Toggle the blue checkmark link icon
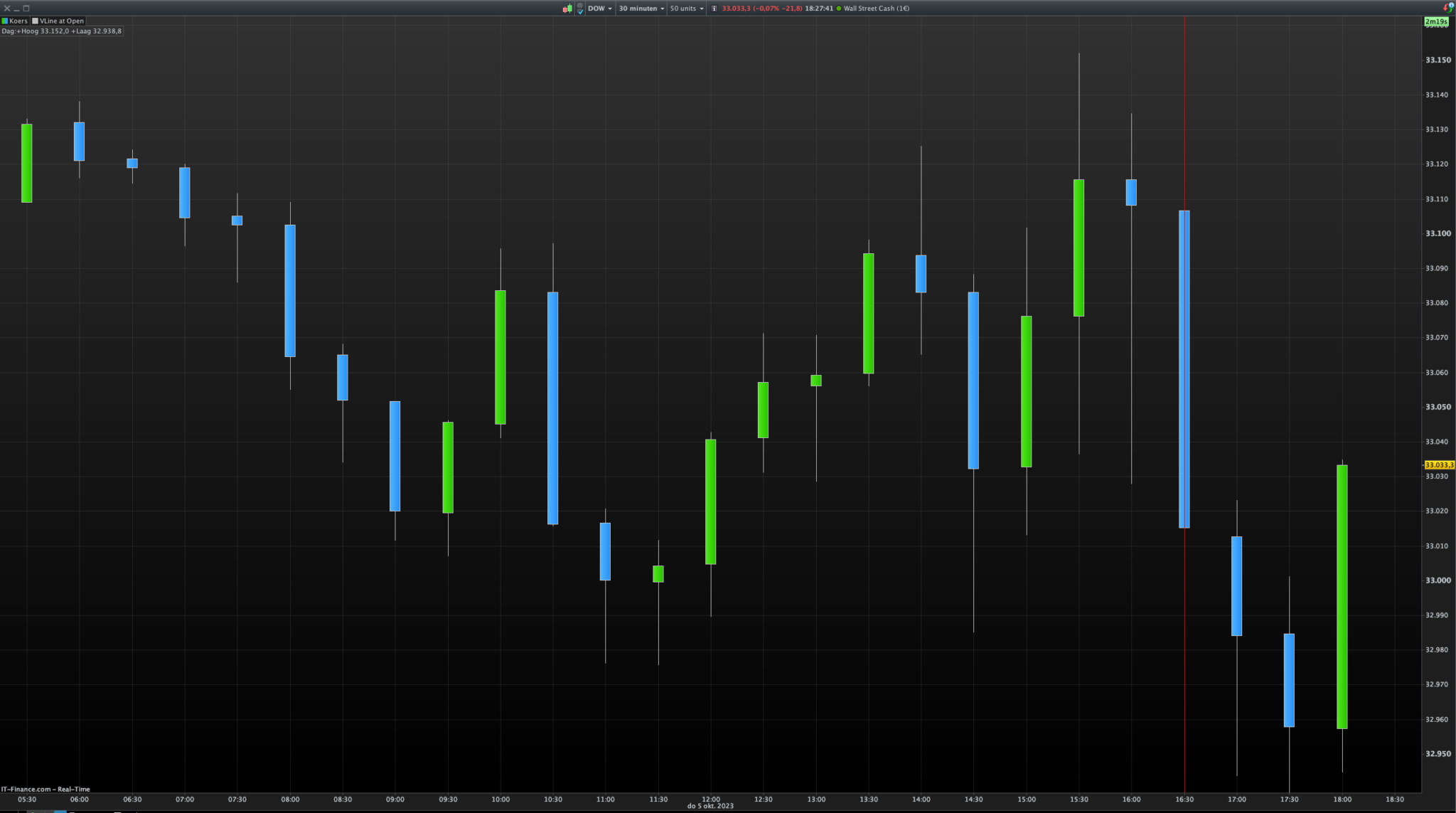 [580, 11]
